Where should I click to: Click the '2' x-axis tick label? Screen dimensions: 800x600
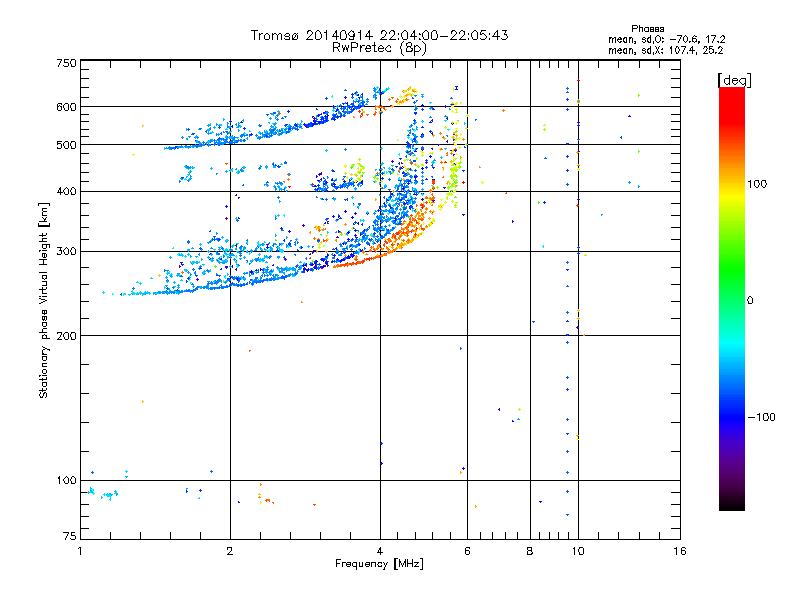click(230, 551)
